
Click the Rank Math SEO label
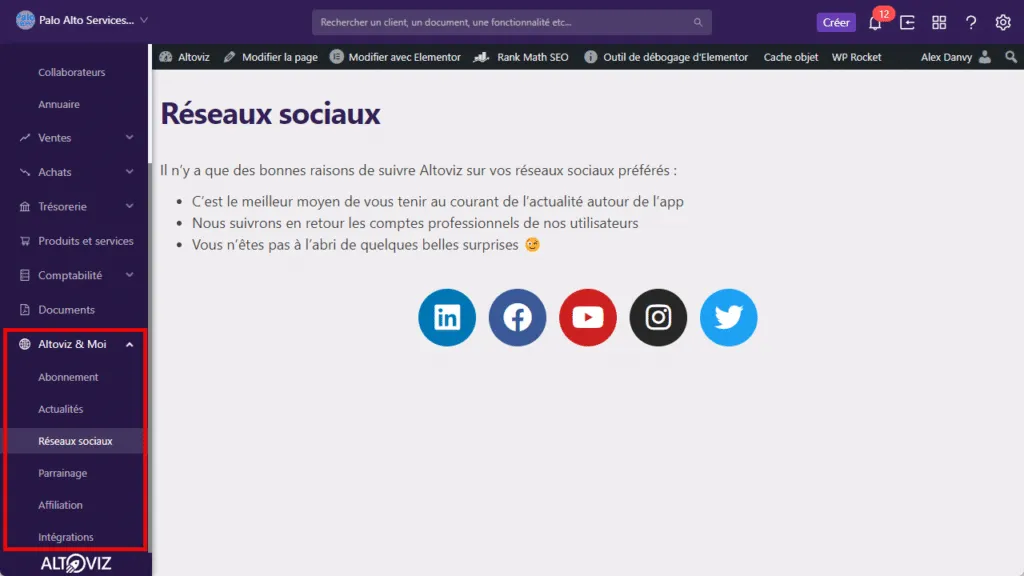[533, 57]
